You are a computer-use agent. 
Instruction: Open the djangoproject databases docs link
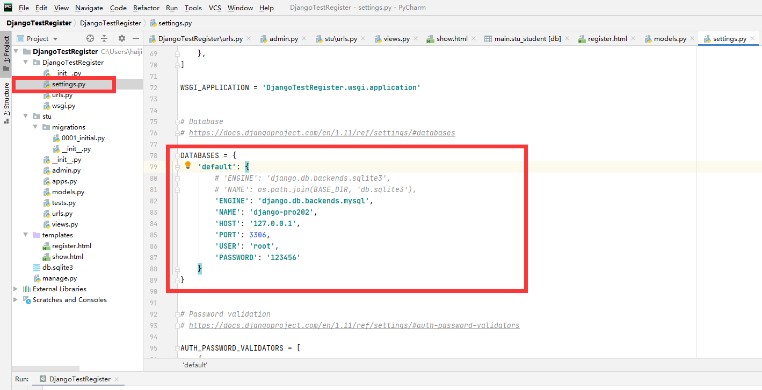pos(322,133)
